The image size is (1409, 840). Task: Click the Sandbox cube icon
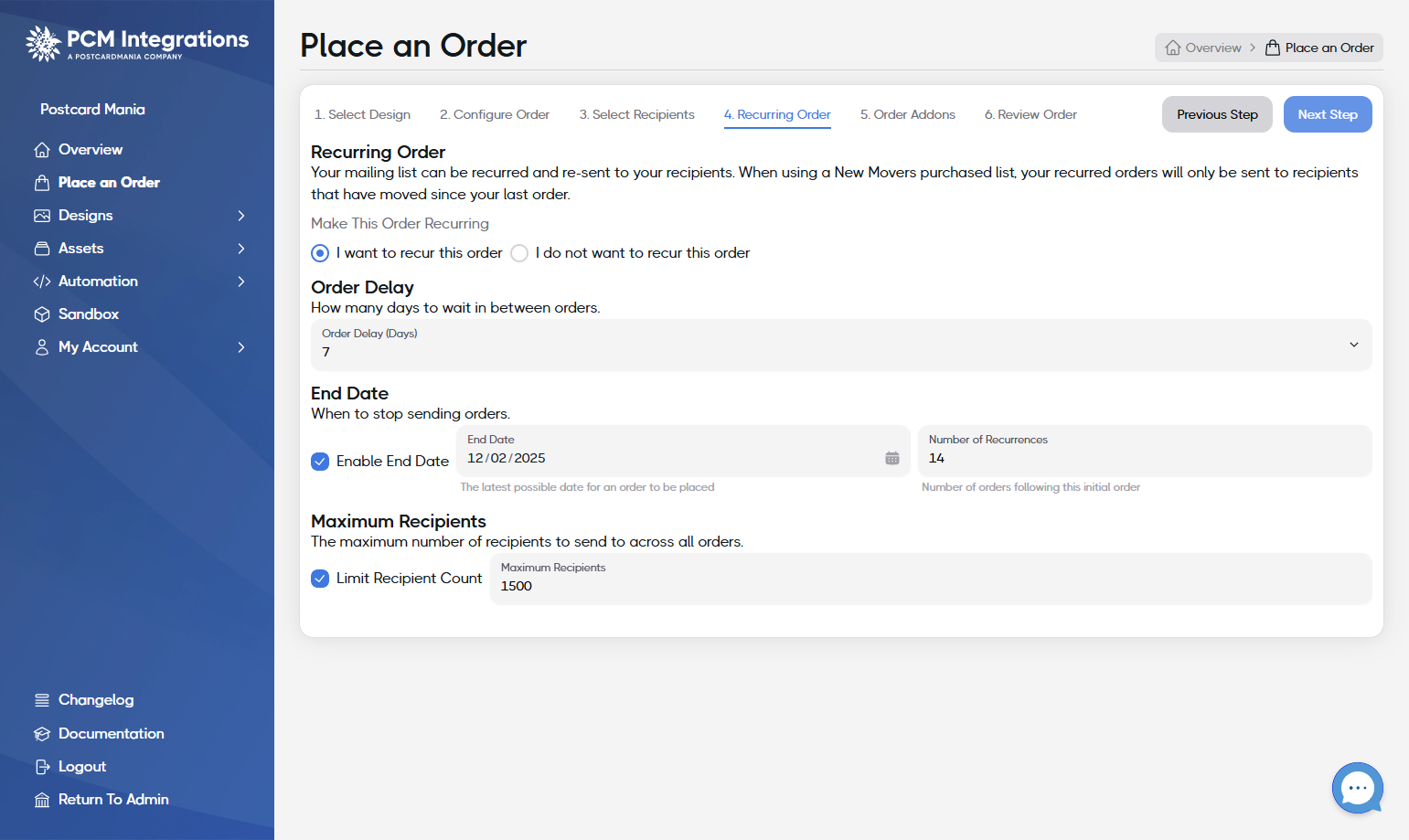[42, 314]
